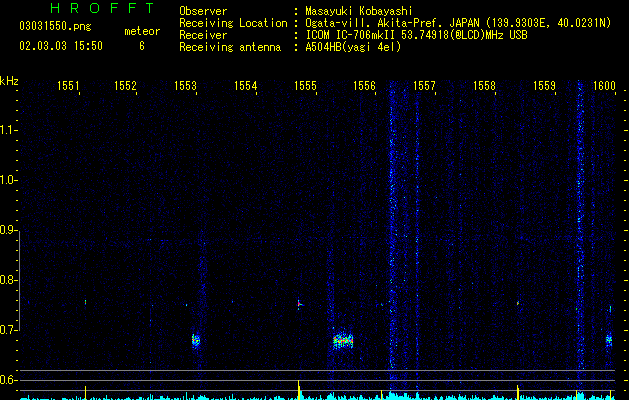629x400 pixels.
Task: Click the kHz axis unit label
Action: pos(9,81)
